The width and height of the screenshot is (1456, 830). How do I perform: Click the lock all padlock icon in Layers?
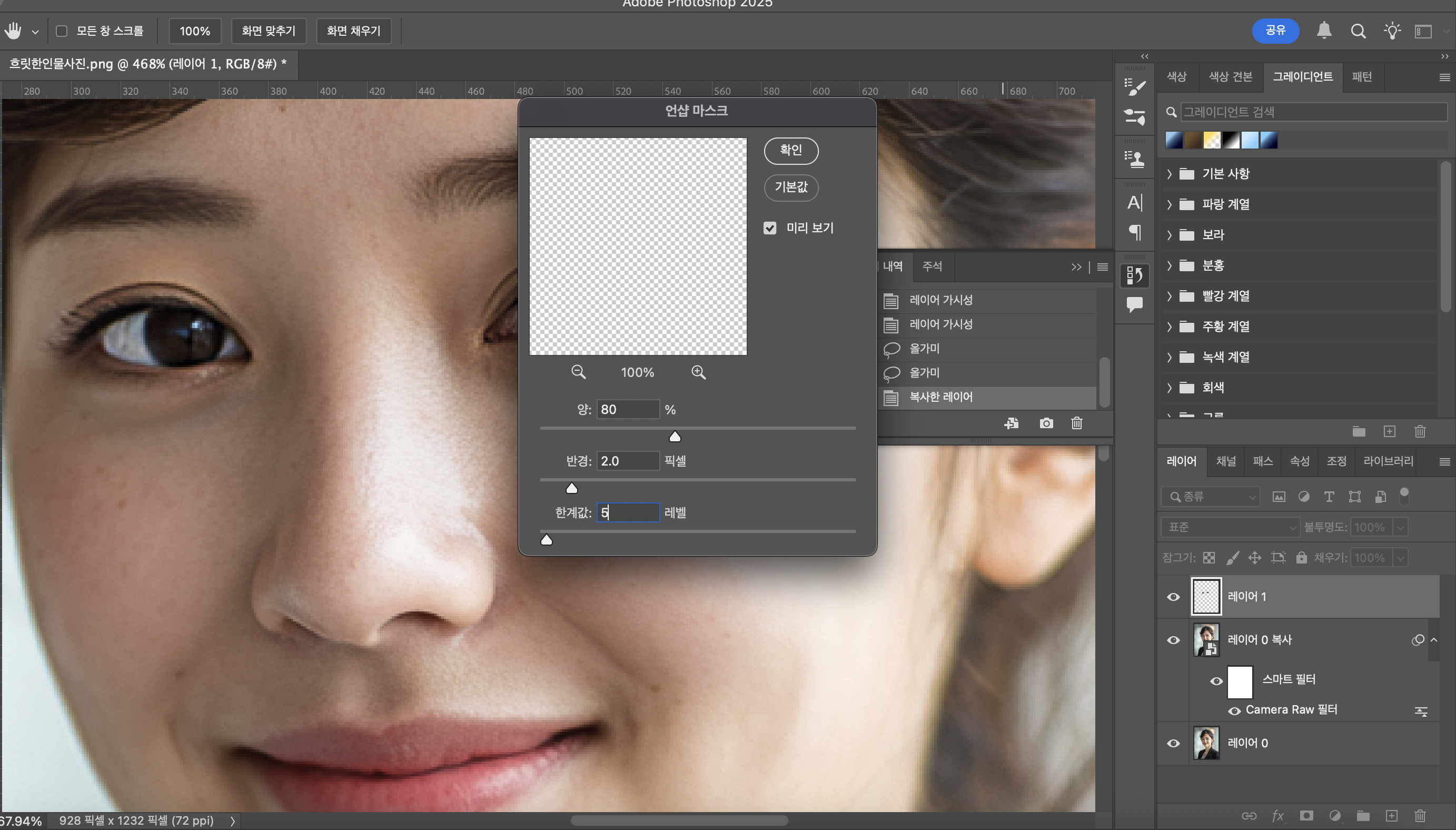[x=1301, y=558]
